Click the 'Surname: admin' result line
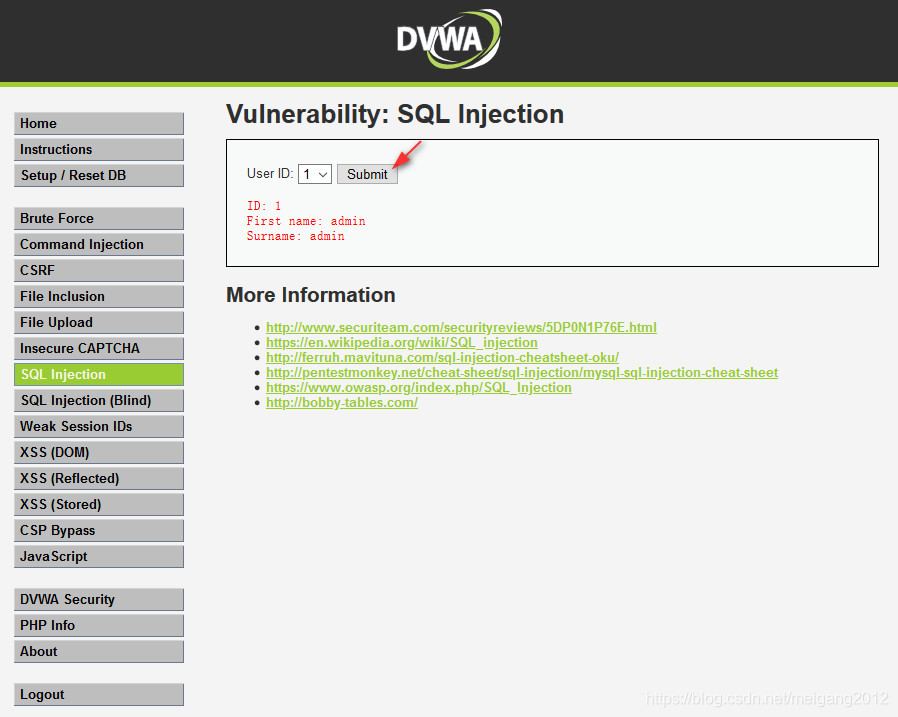Viewport: 898px width, 717px height. click(296, 236)
